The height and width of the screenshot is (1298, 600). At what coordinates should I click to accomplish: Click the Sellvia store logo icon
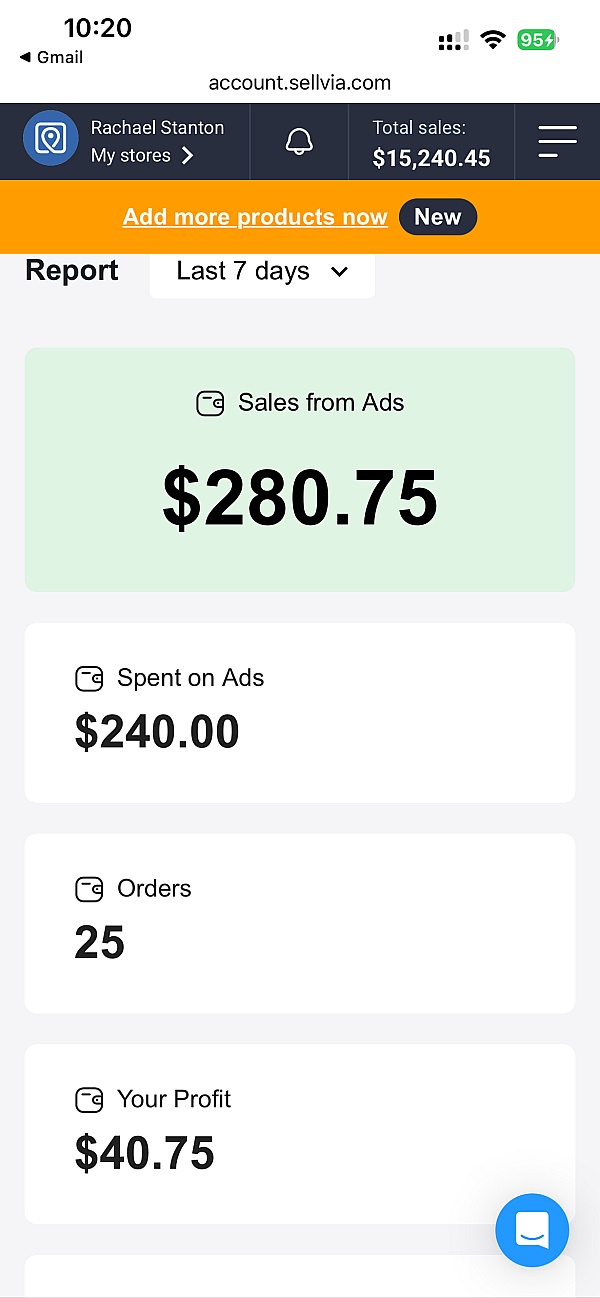coord(50,138)
